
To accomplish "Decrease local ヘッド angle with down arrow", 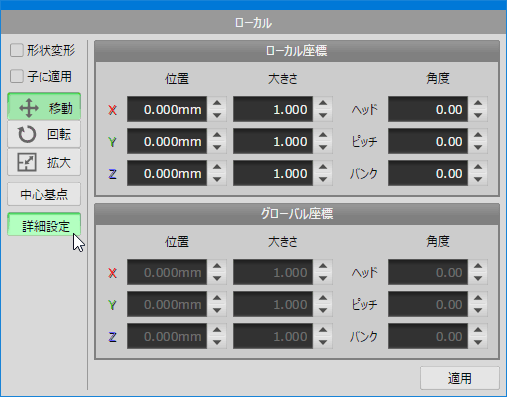I will tap(478, 116).
